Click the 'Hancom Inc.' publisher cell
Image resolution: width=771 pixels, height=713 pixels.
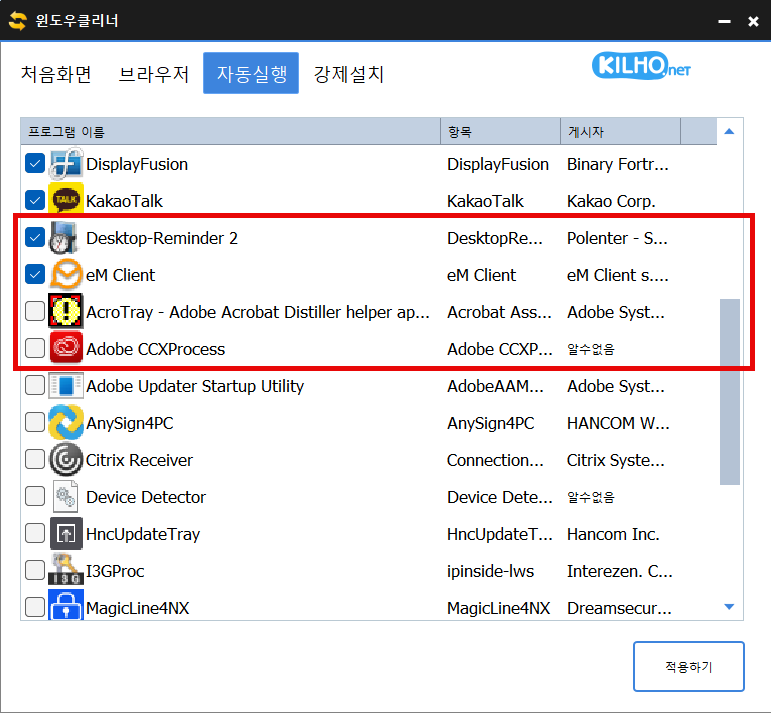point(613,534)
